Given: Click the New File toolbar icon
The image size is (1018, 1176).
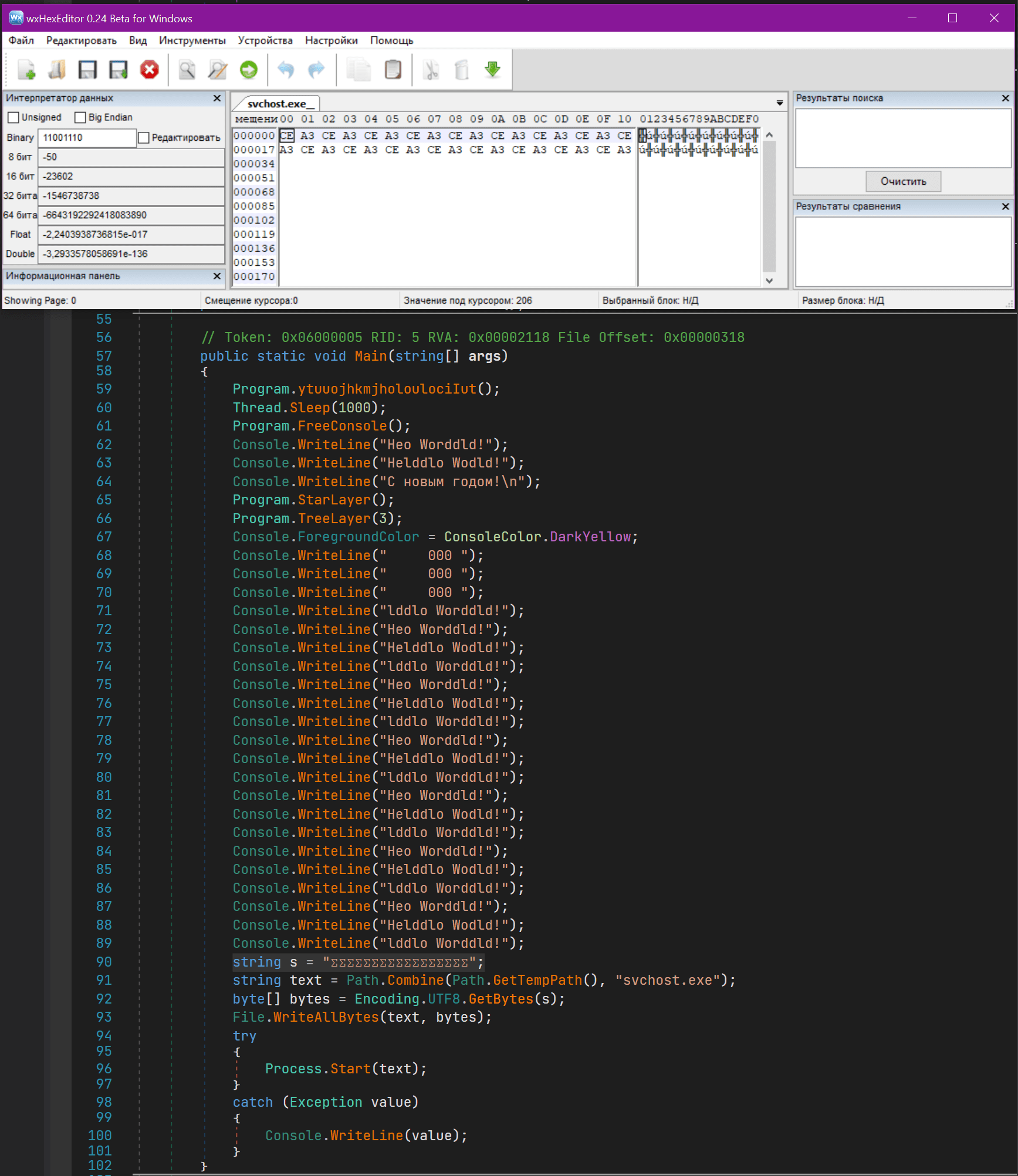Looking at the screenshot, I should [26, 70].
